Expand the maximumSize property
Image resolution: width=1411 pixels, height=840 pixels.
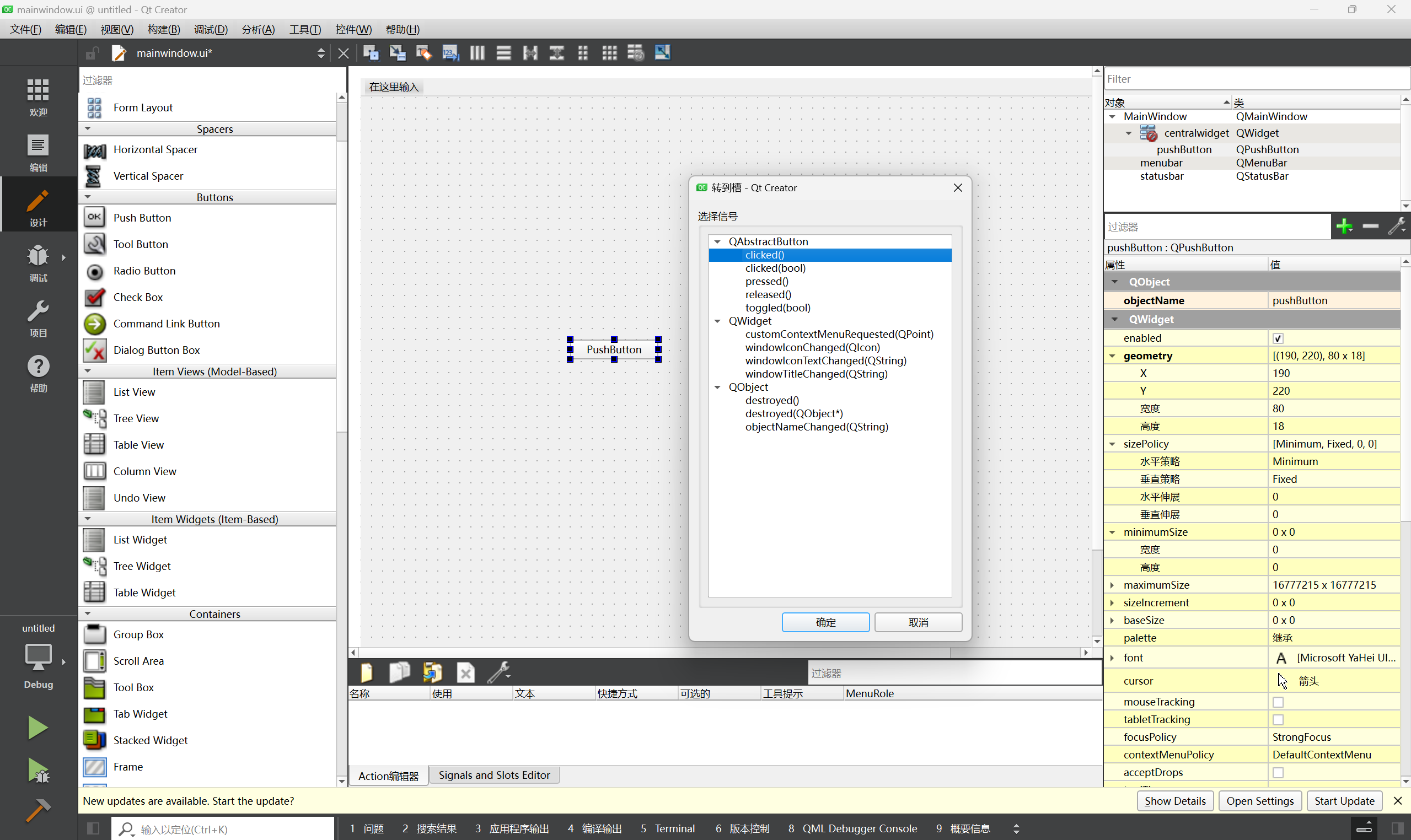[x=1112, y=585]
